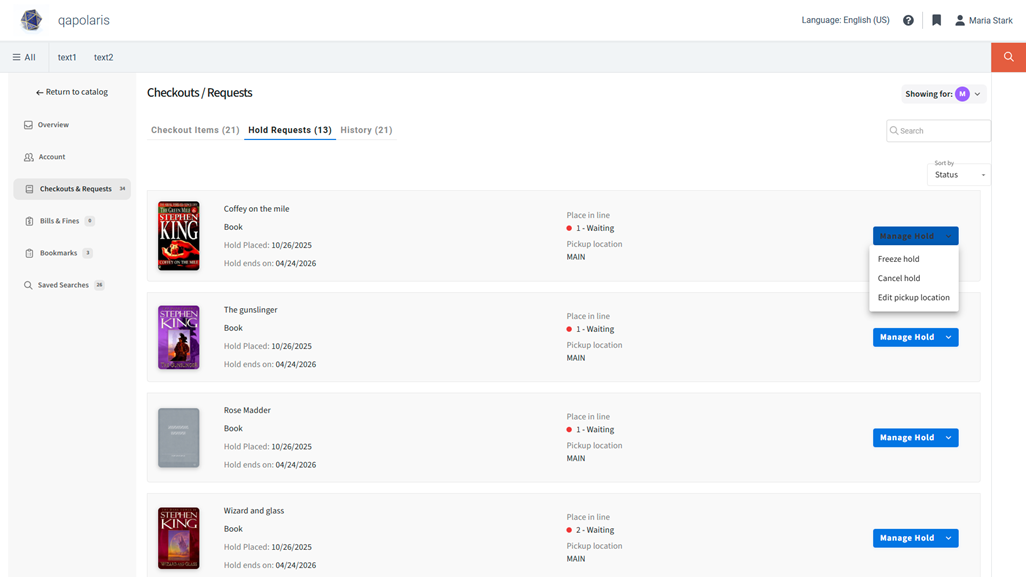Click the orange search magnifier button
Viewport: 1026px width, 577px height.
pos(1008,57)
